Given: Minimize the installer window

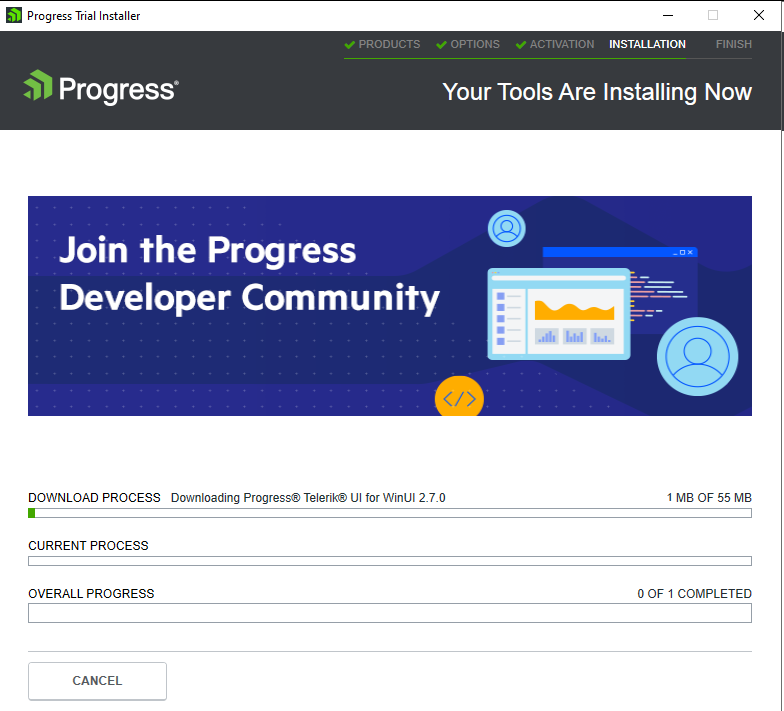Looking at the screenshot, I should point(668,16).
